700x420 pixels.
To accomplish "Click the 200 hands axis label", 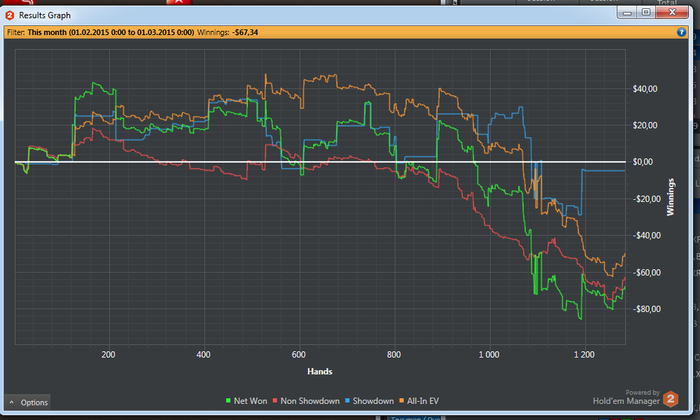I will tap(108, 354).
